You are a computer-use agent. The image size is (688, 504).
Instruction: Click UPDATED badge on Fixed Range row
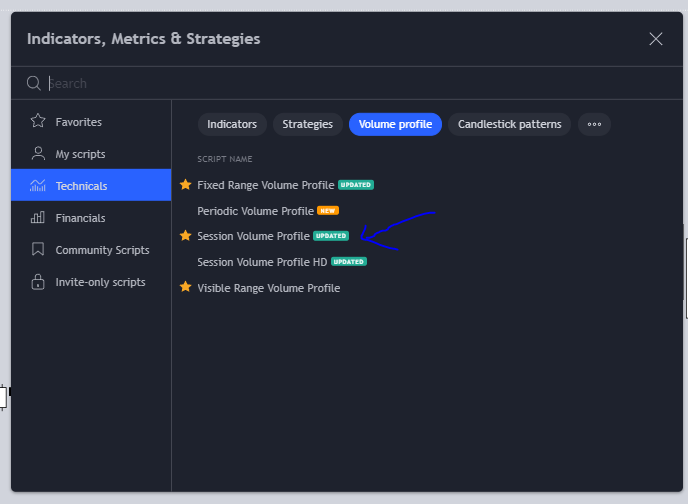(x=356, y=185)
